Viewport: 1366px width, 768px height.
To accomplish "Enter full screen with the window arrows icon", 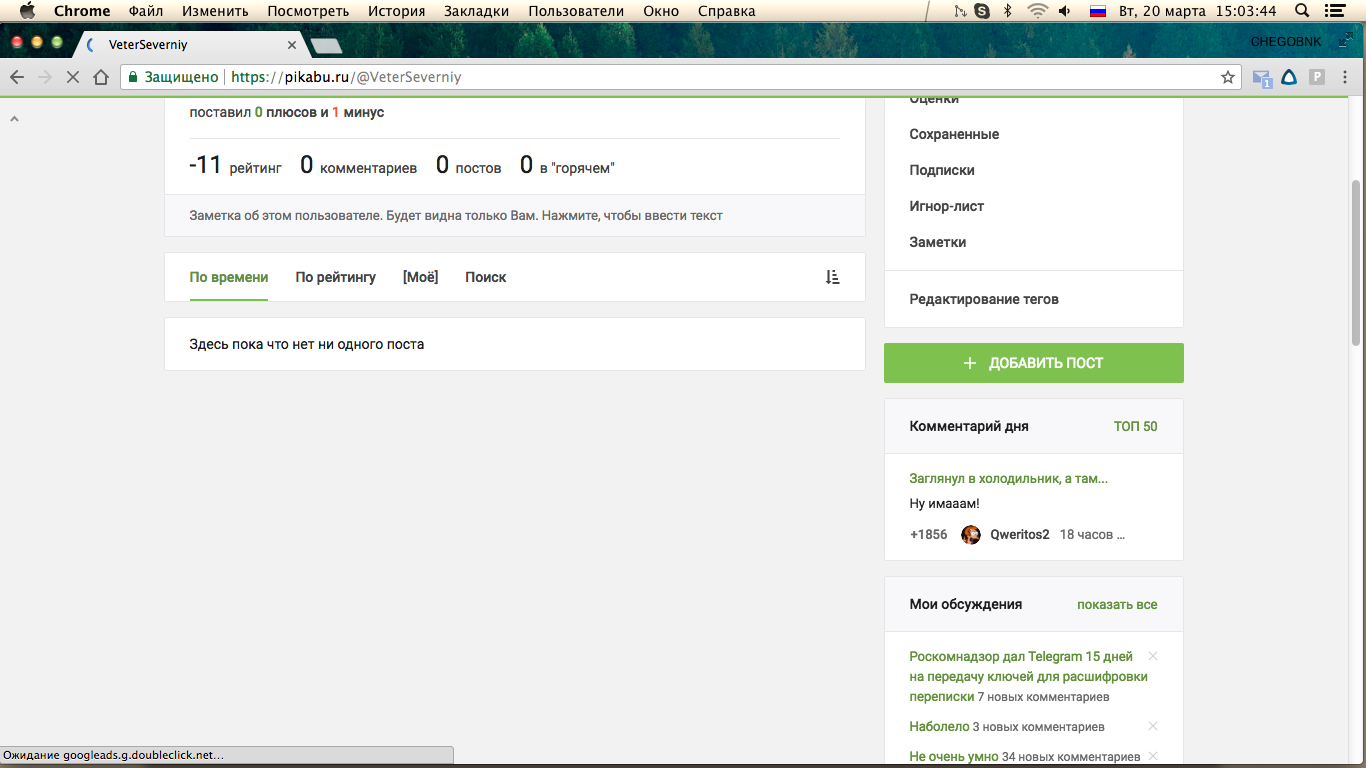I will click(1345, 40).
